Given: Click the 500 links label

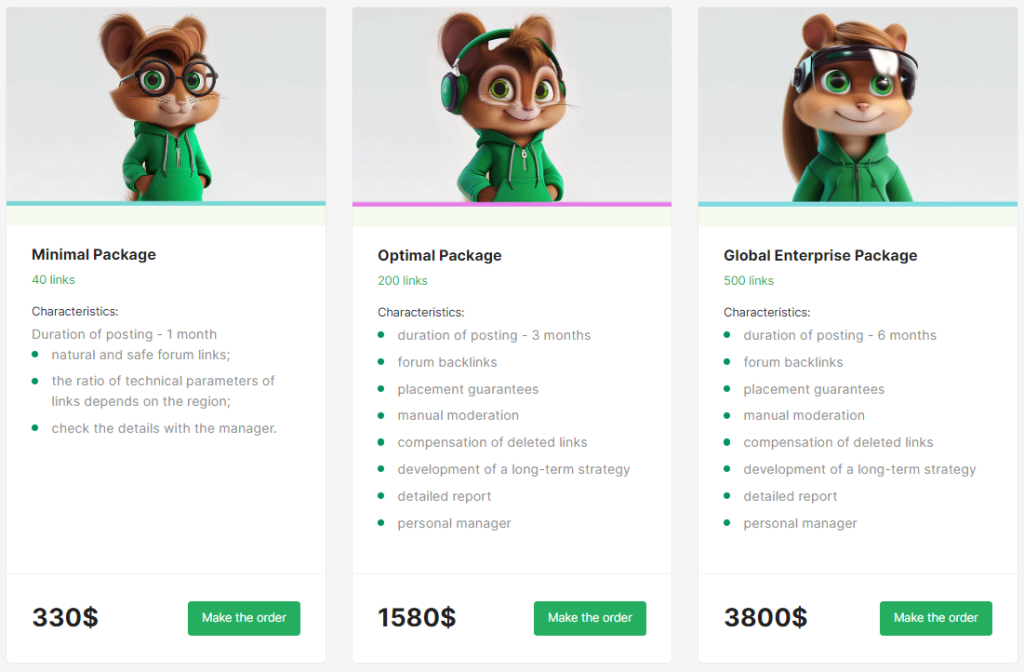Looking at the screenshot, I should coord(748,281).
